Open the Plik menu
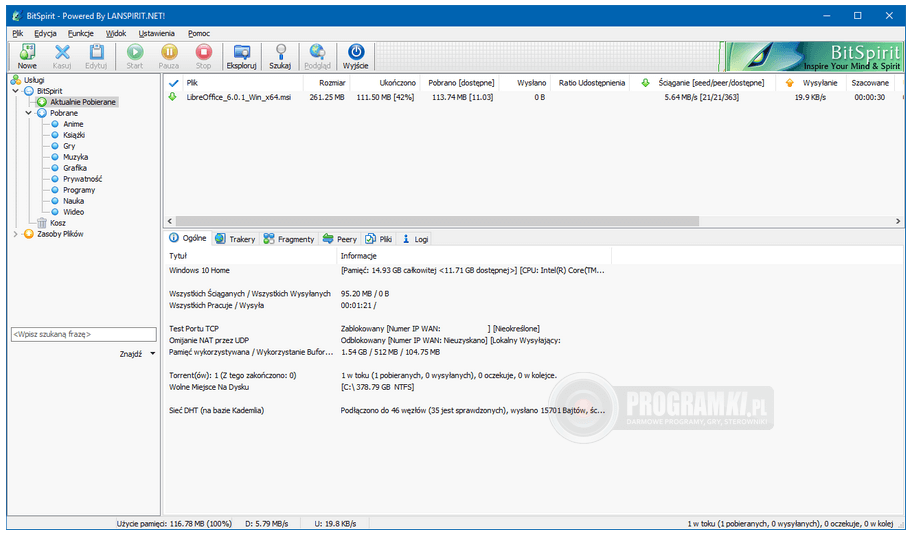Screen dimensions: 917x539 point(18,33)
